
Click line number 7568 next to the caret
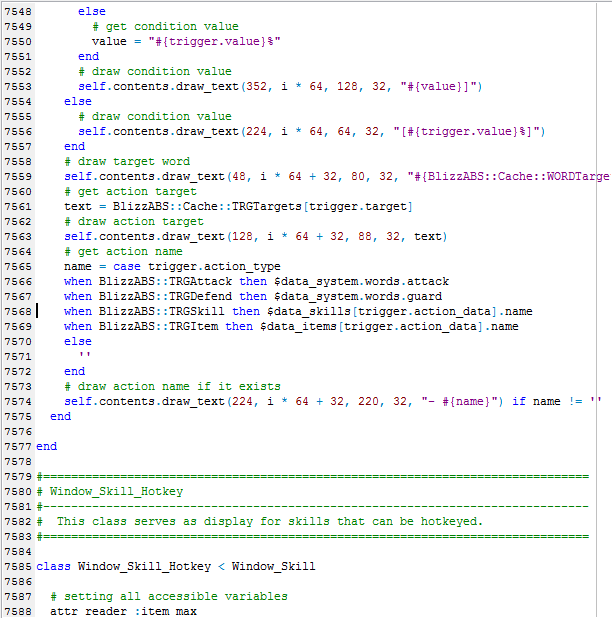pyautogui.click(x=18, y=311)
